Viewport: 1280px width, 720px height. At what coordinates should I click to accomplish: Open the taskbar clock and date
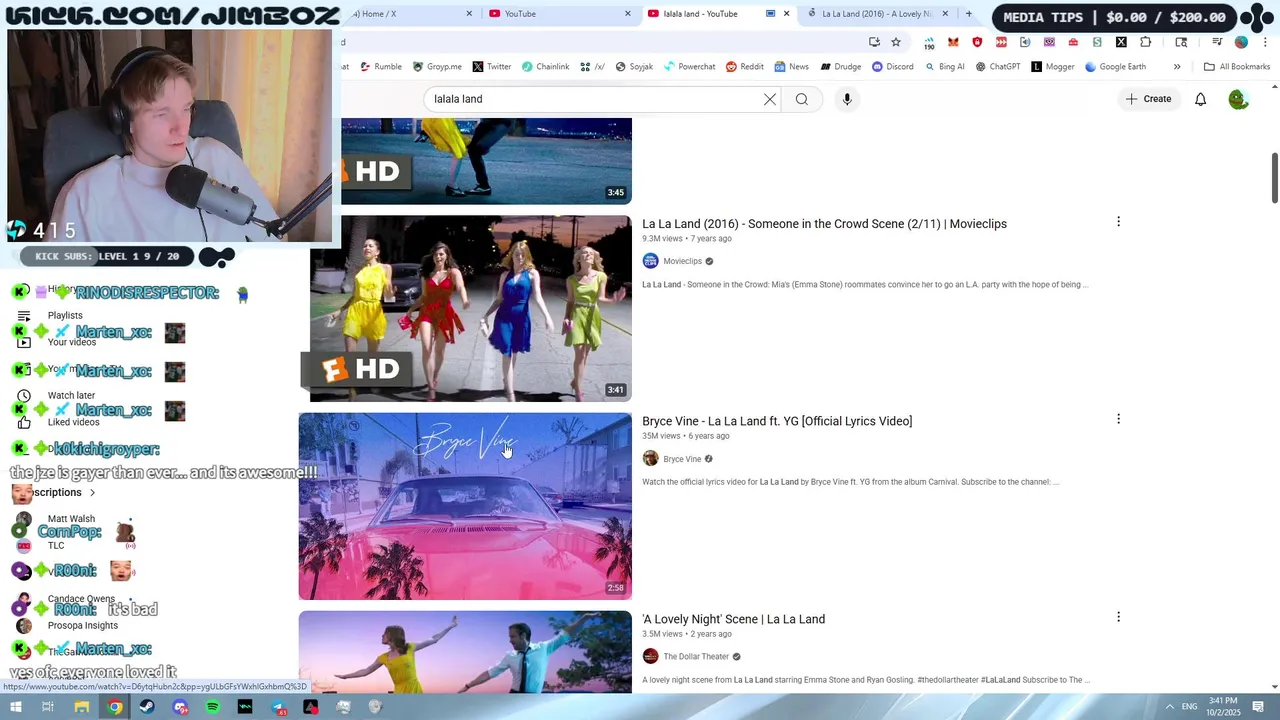pyautogui.click(x=1223, y=707)
